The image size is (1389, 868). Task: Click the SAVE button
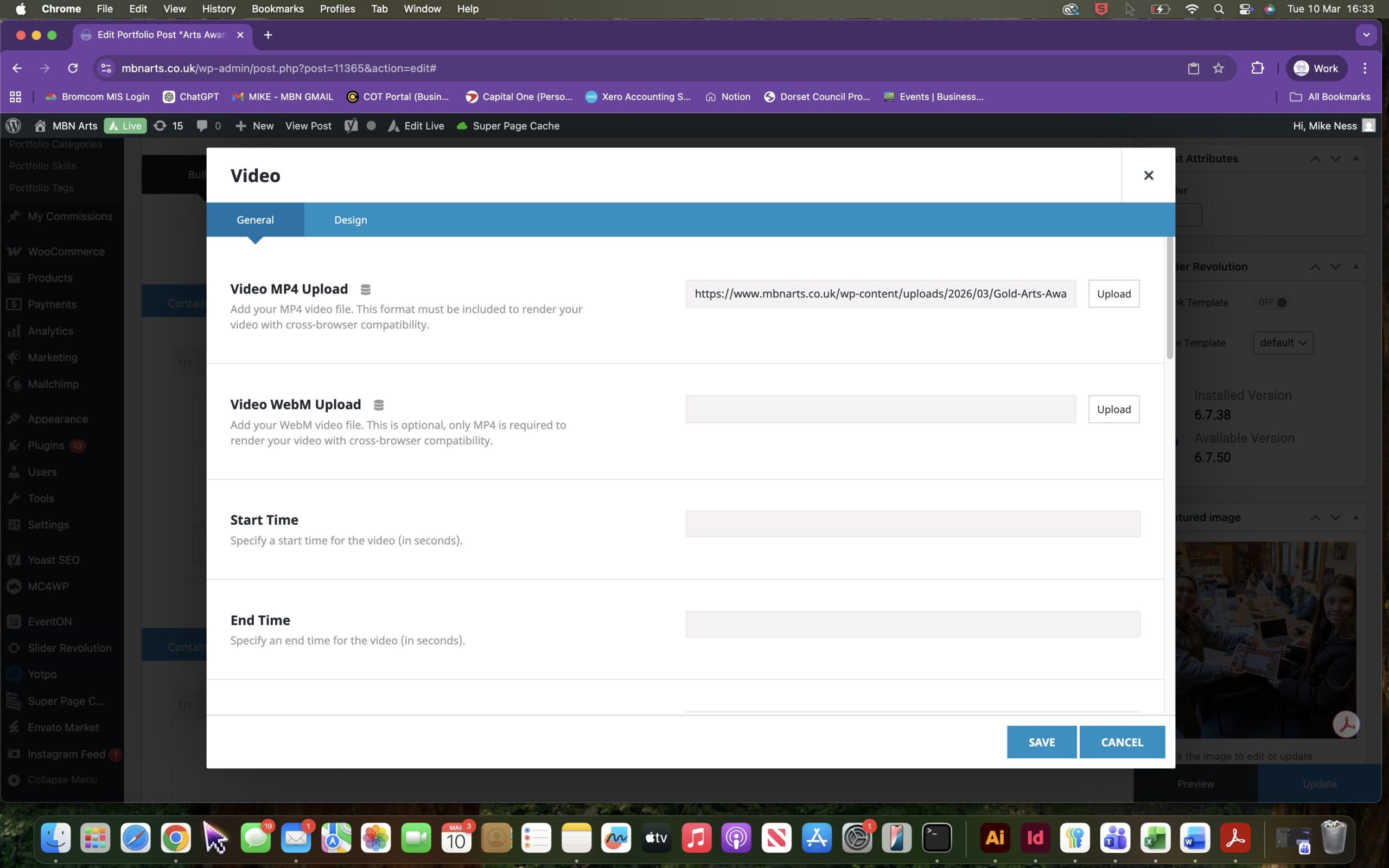pyautogui.click(x=1041, y=742)
